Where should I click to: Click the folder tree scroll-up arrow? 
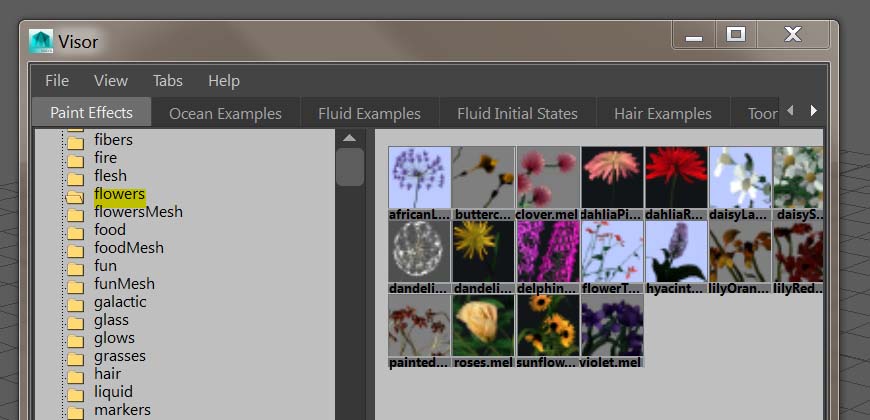coord(350,138)
